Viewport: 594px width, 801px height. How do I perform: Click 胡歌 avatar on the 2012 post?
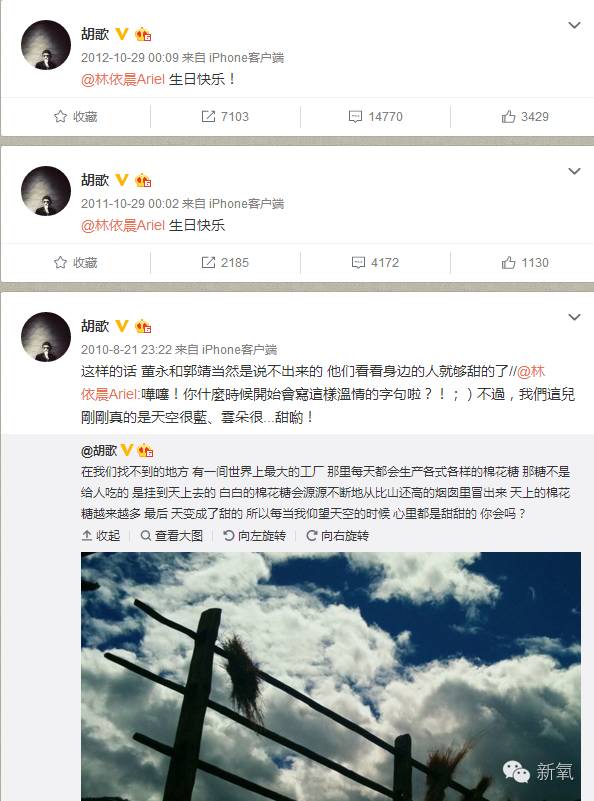[x=46, y=45]
